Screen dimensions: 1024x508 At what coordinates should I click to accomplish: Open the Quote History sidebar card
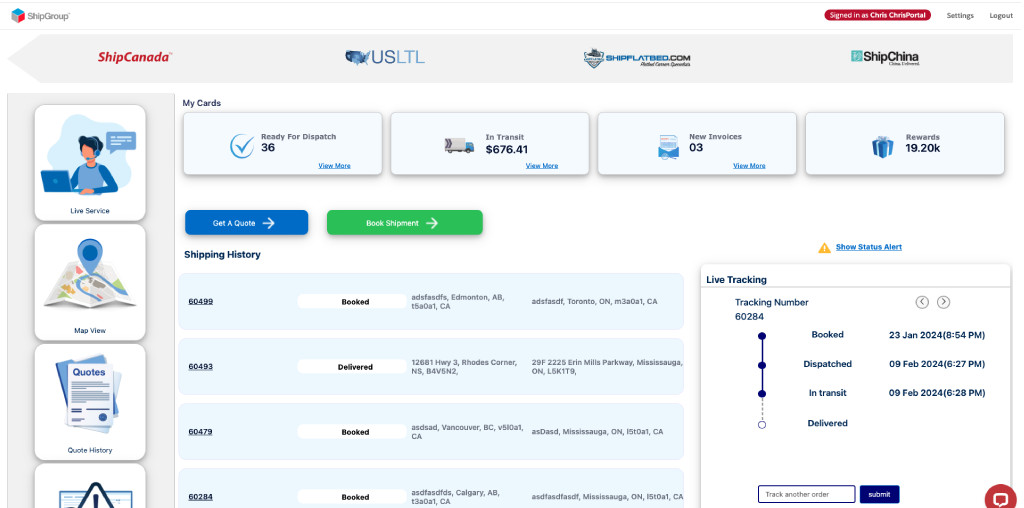(90, 402)
